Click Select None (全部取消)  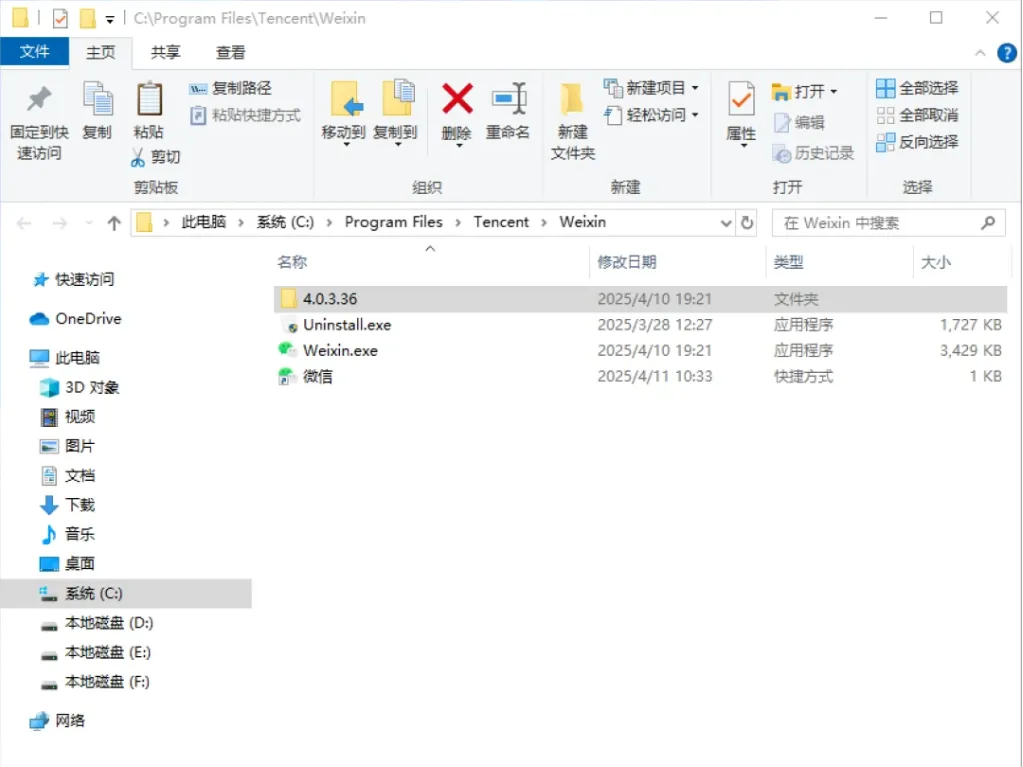coord(917,115)
